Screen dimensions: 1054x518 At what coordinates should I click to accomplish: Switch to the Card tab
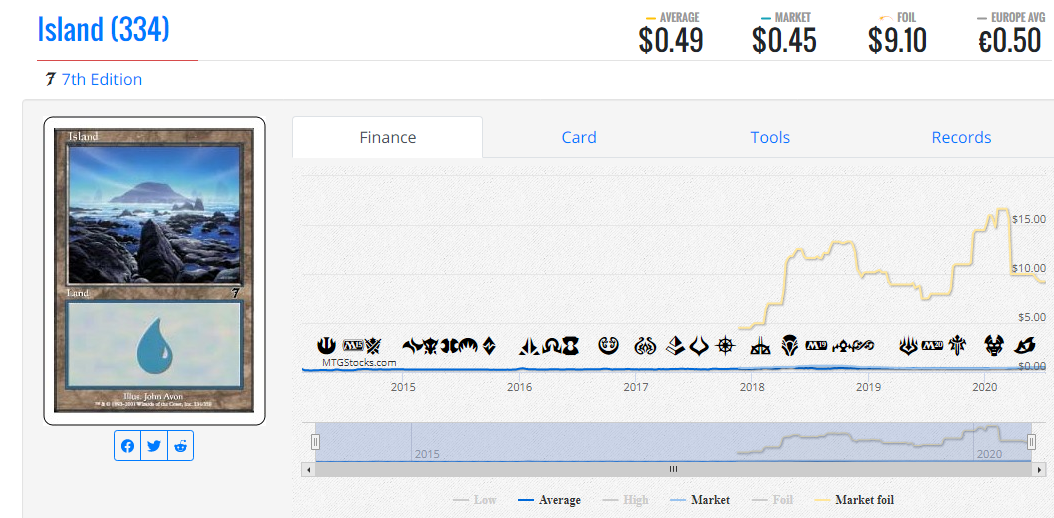click(x=579, y=138)
